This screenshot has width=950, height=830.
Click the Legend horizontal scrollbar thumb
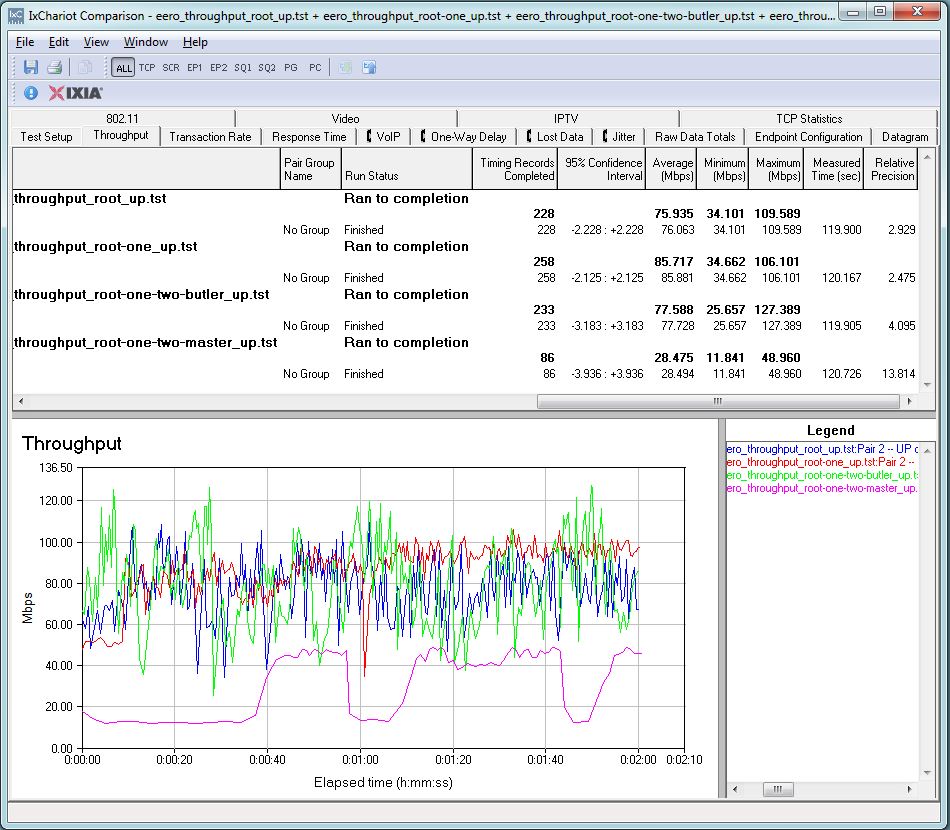coord(778,789)
